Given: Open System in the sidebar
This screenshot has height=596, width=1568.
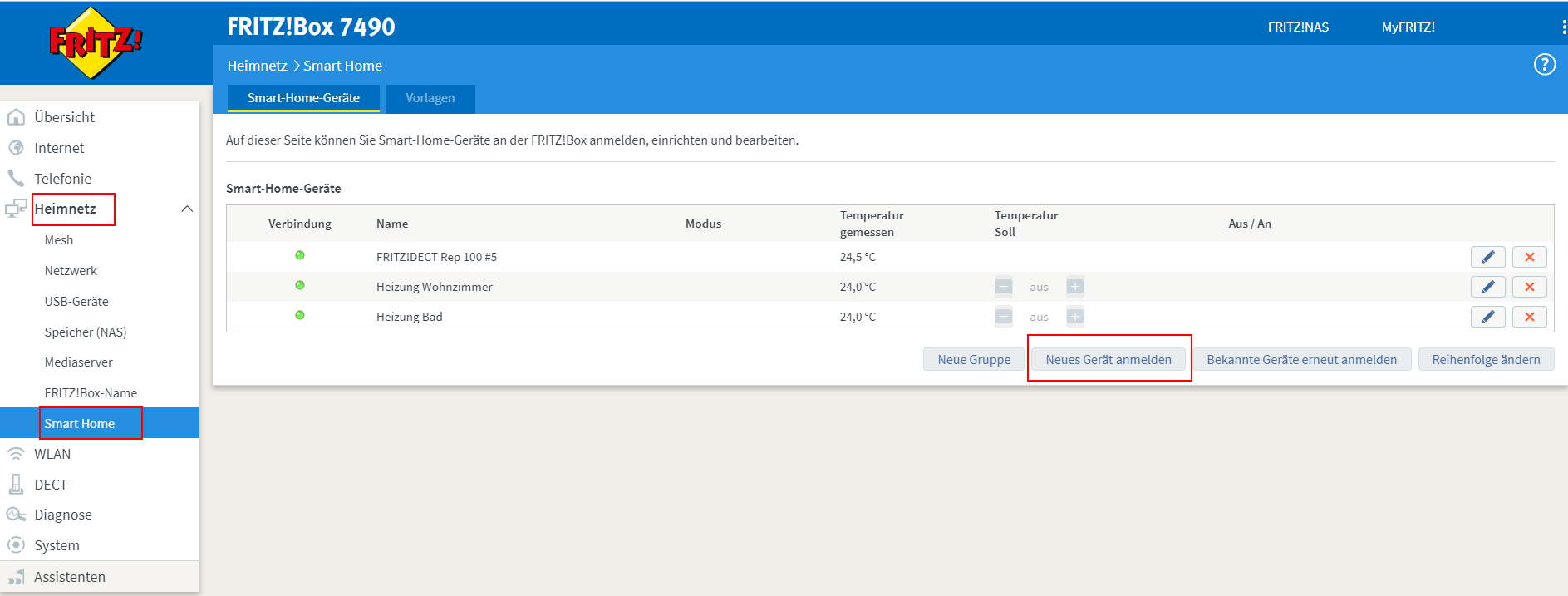Looking at the screenshot, I should pyautogui.click(x=57, y=545).
